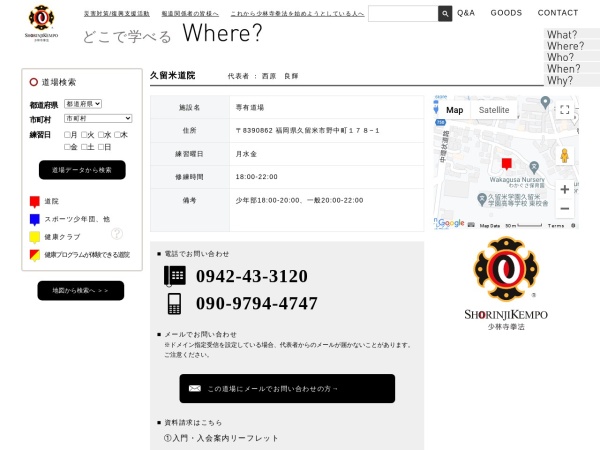Viewport: 600px width, 450px height.
Task: Open 災害対策/復興支援活動 header link
Action: click(x=117, y=14)
